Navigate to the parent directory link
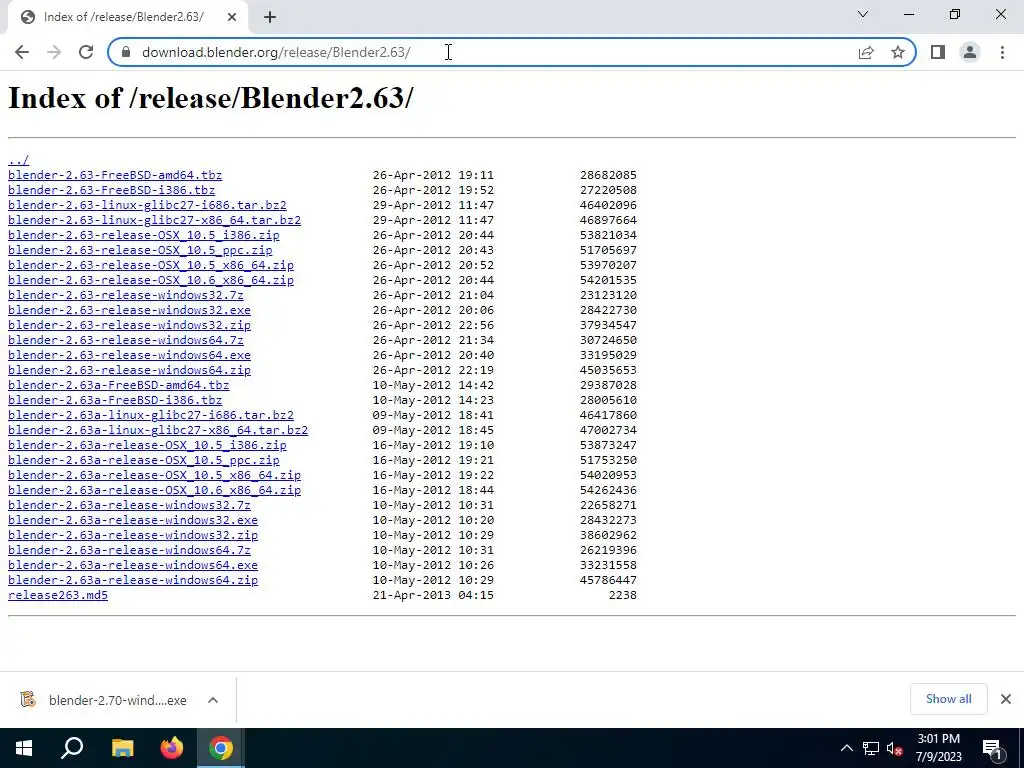The height and width of the screenshot is (768, 1024). click(x=18, y=160)
